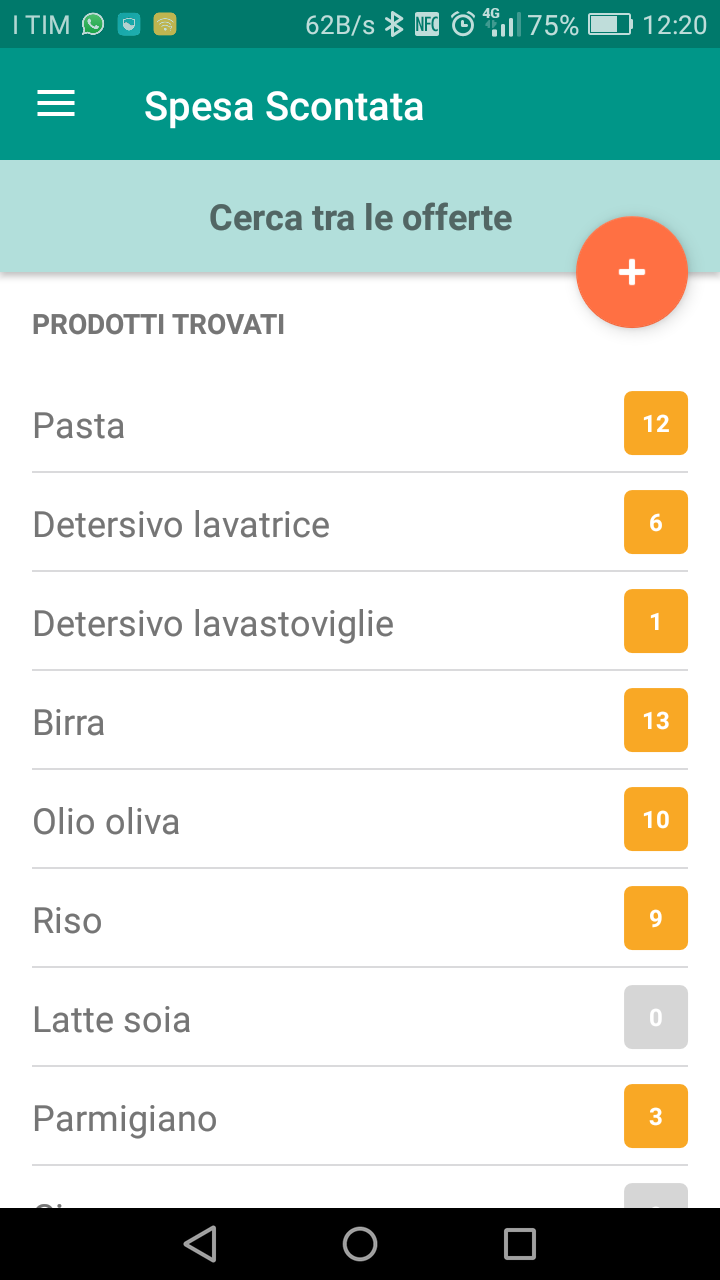Image resolution: width=720 pixels, height=1280 pixels.
Task: Tap the Bluetooth status icon
Action: pos(395,25)
